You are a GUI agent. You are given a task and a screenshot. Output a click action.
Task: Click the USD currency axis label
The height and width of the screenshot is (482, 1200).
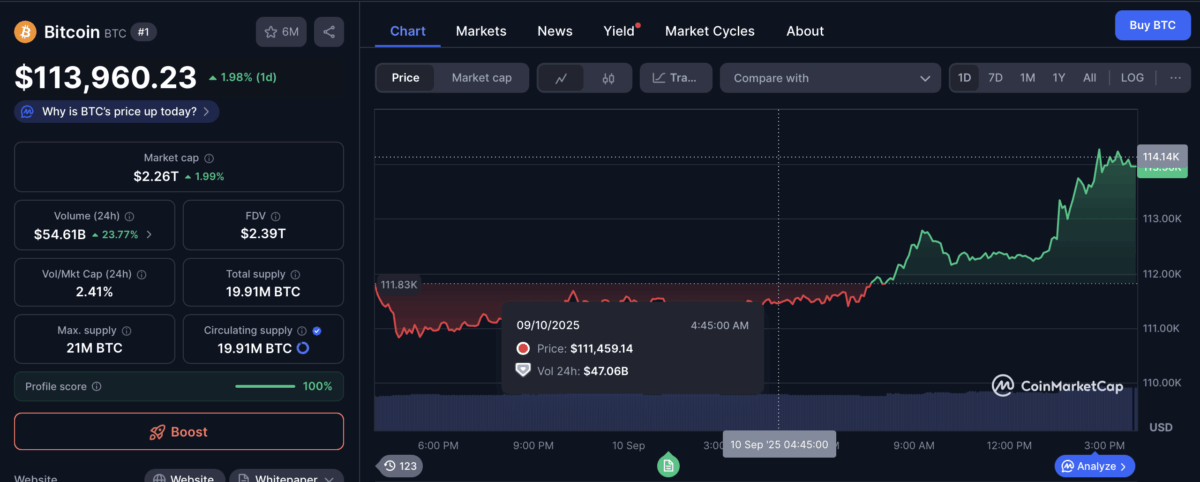[1161, 427]
